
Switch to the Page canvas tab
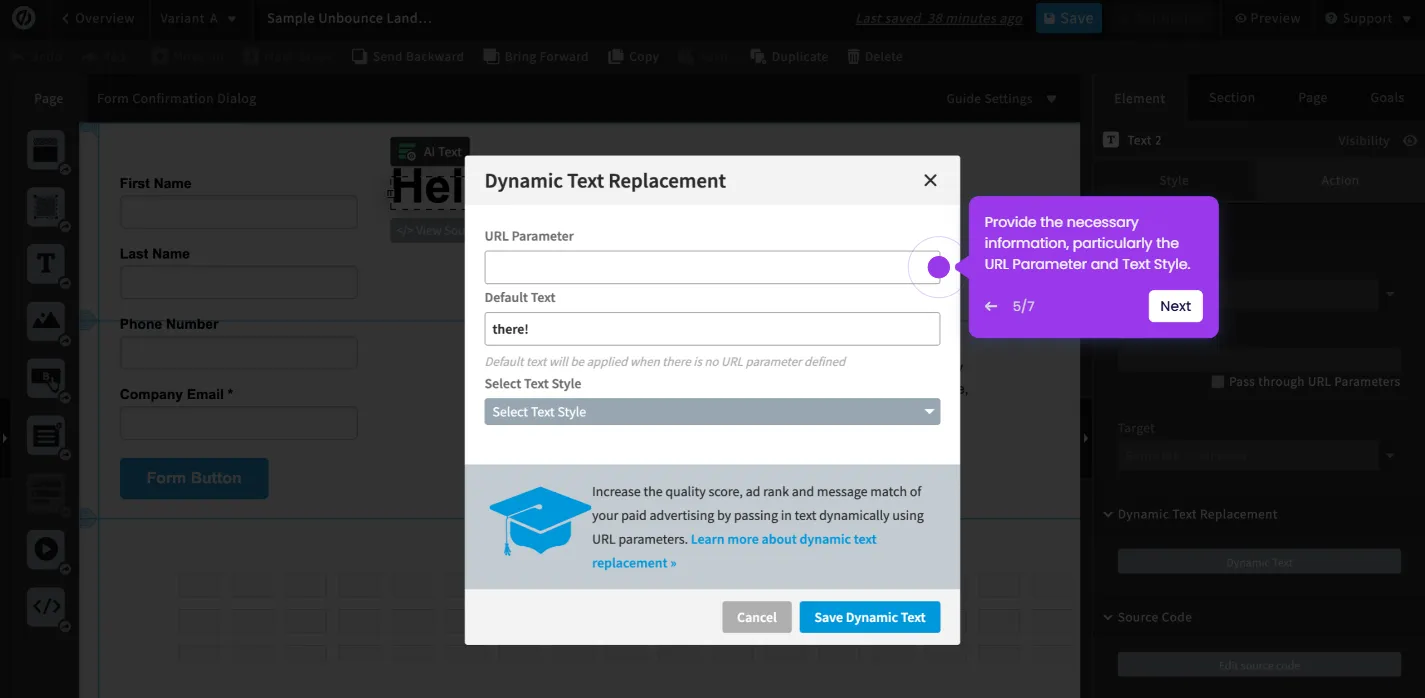tap(48, 98)
